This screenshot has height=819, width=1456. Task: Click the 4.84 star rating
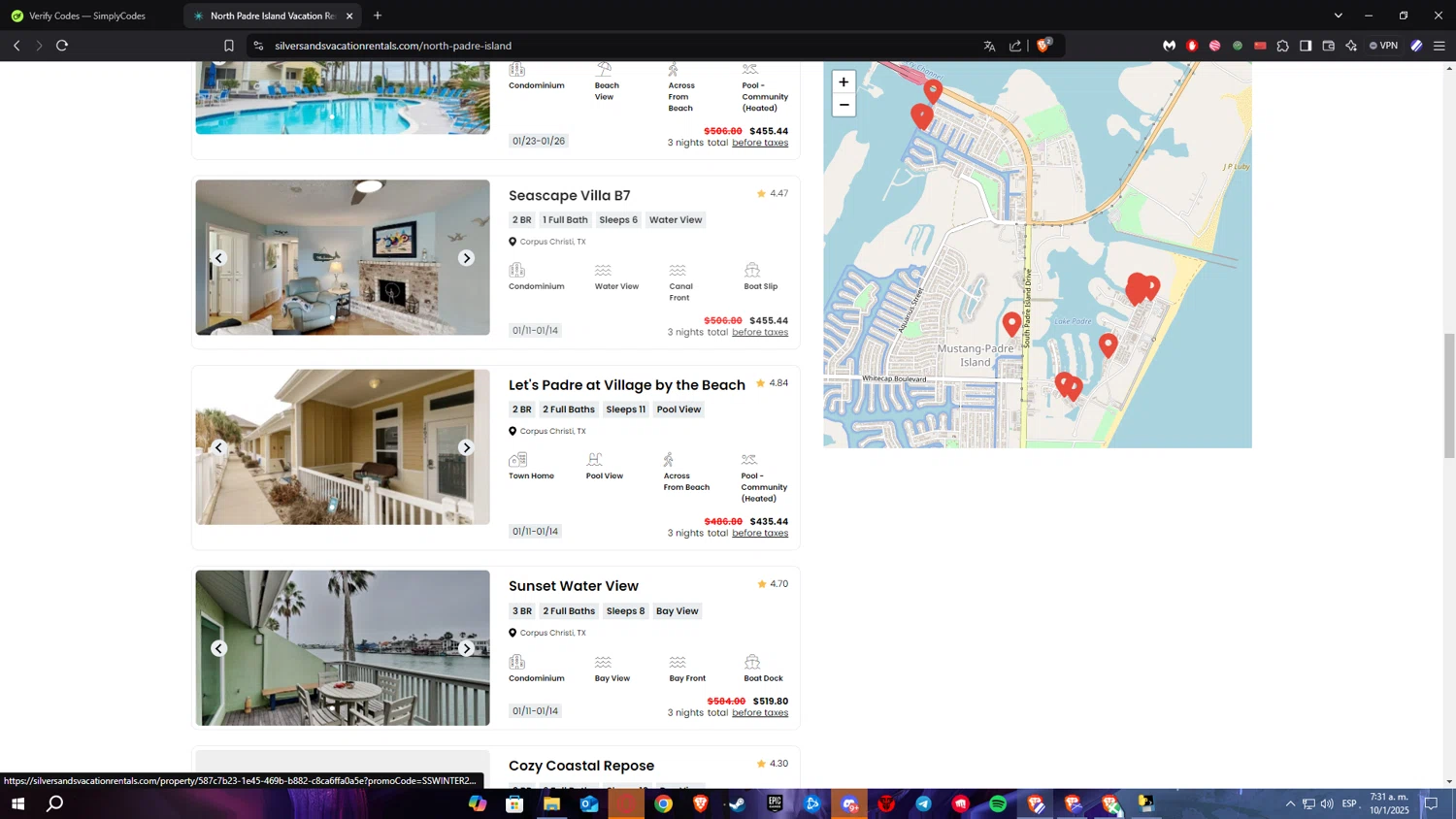click(x=772, y=383)
